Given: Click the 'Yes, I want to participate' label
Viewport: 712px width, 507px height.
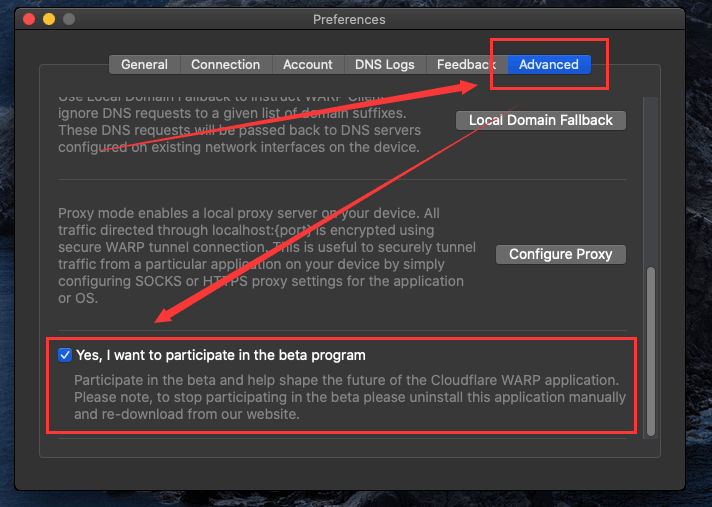Looking at the screenshot, I should [x=220, y=355].
